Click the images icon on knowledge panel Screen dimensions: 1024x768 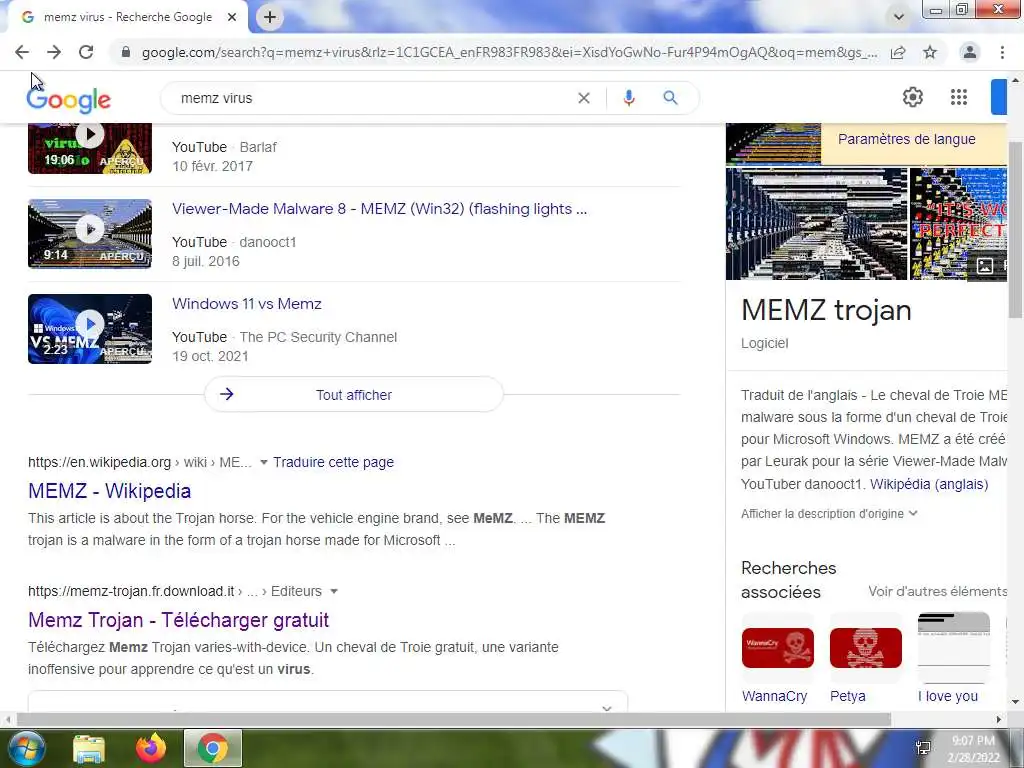pyautogui.click(x=984, y=265)
